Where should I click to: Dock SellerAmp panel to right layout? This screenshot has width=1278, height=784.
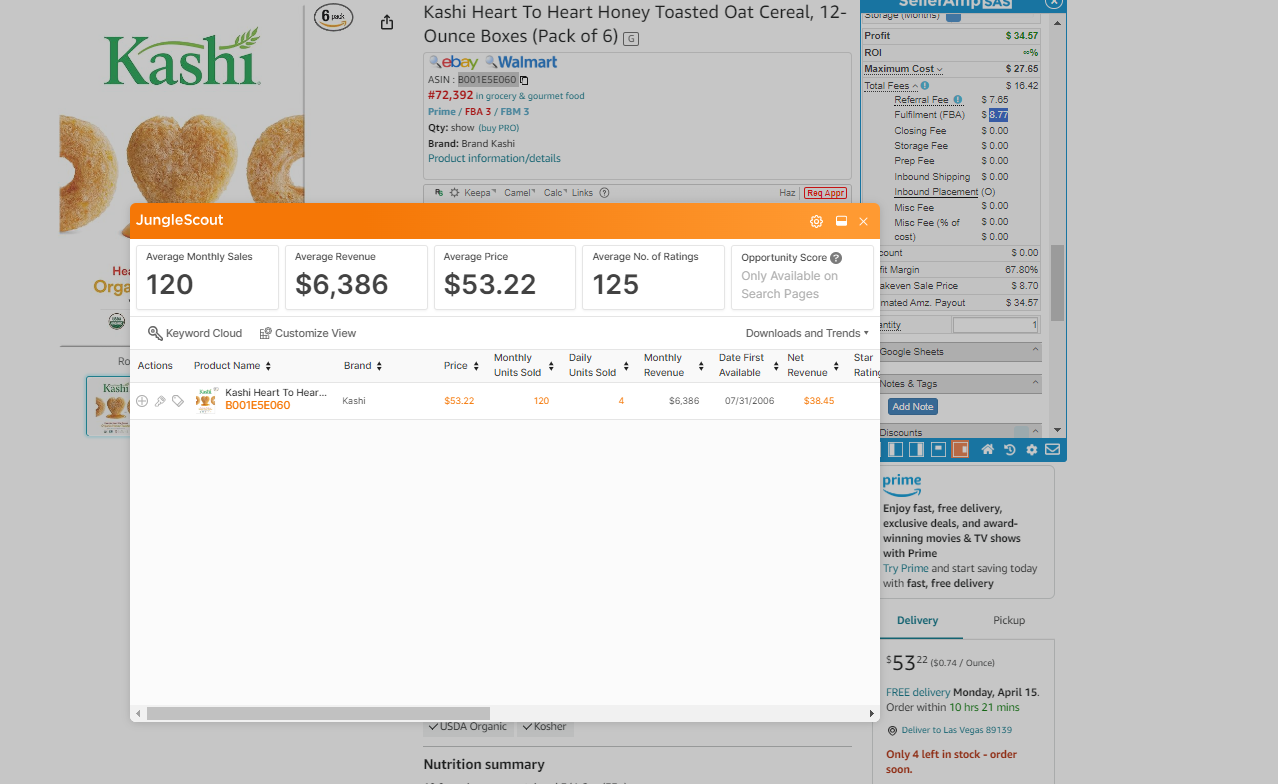[x=916, y=450]
